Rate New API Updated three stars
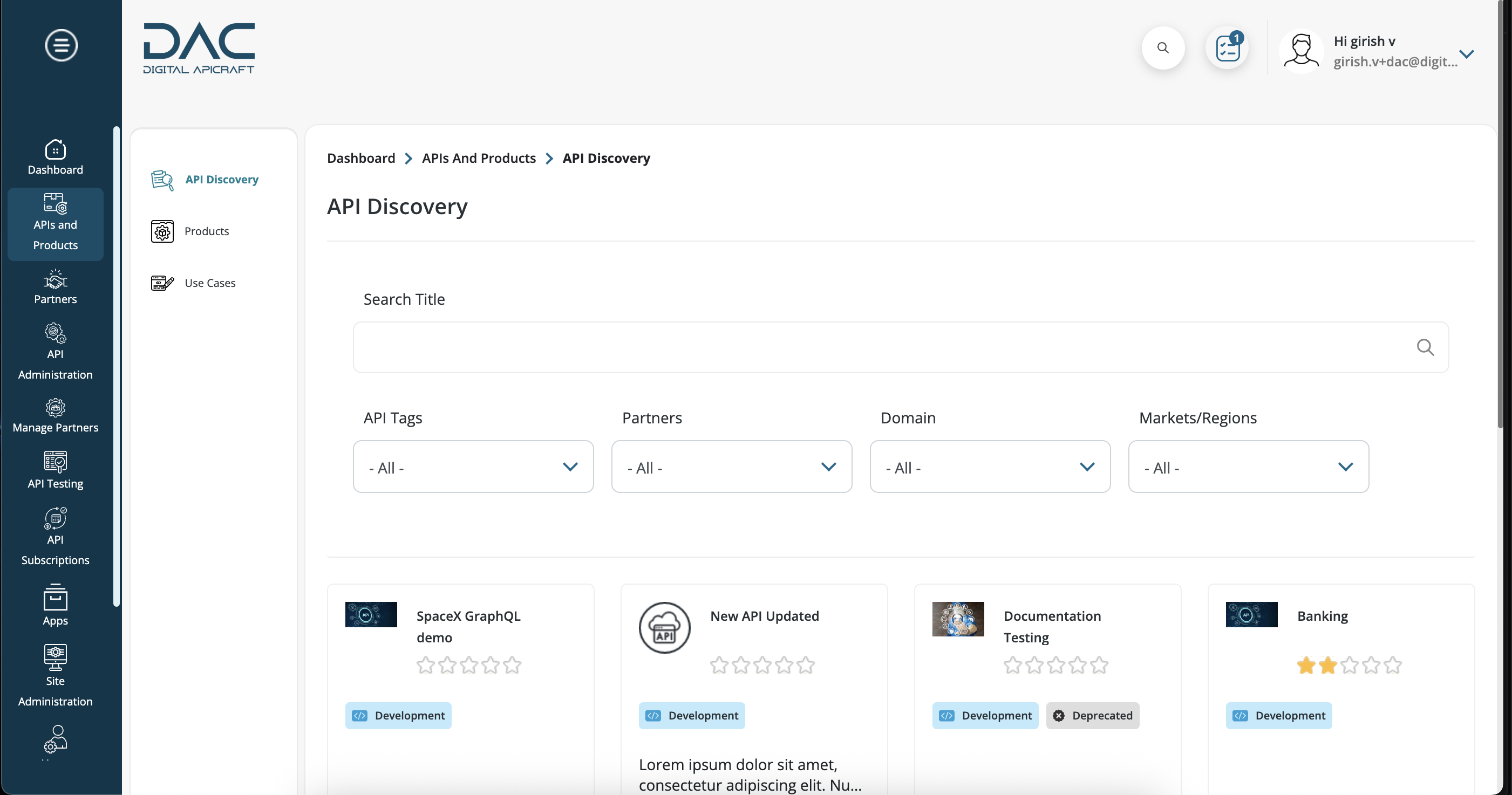This screenshot has height=795, width=1512. click(762, 666)
